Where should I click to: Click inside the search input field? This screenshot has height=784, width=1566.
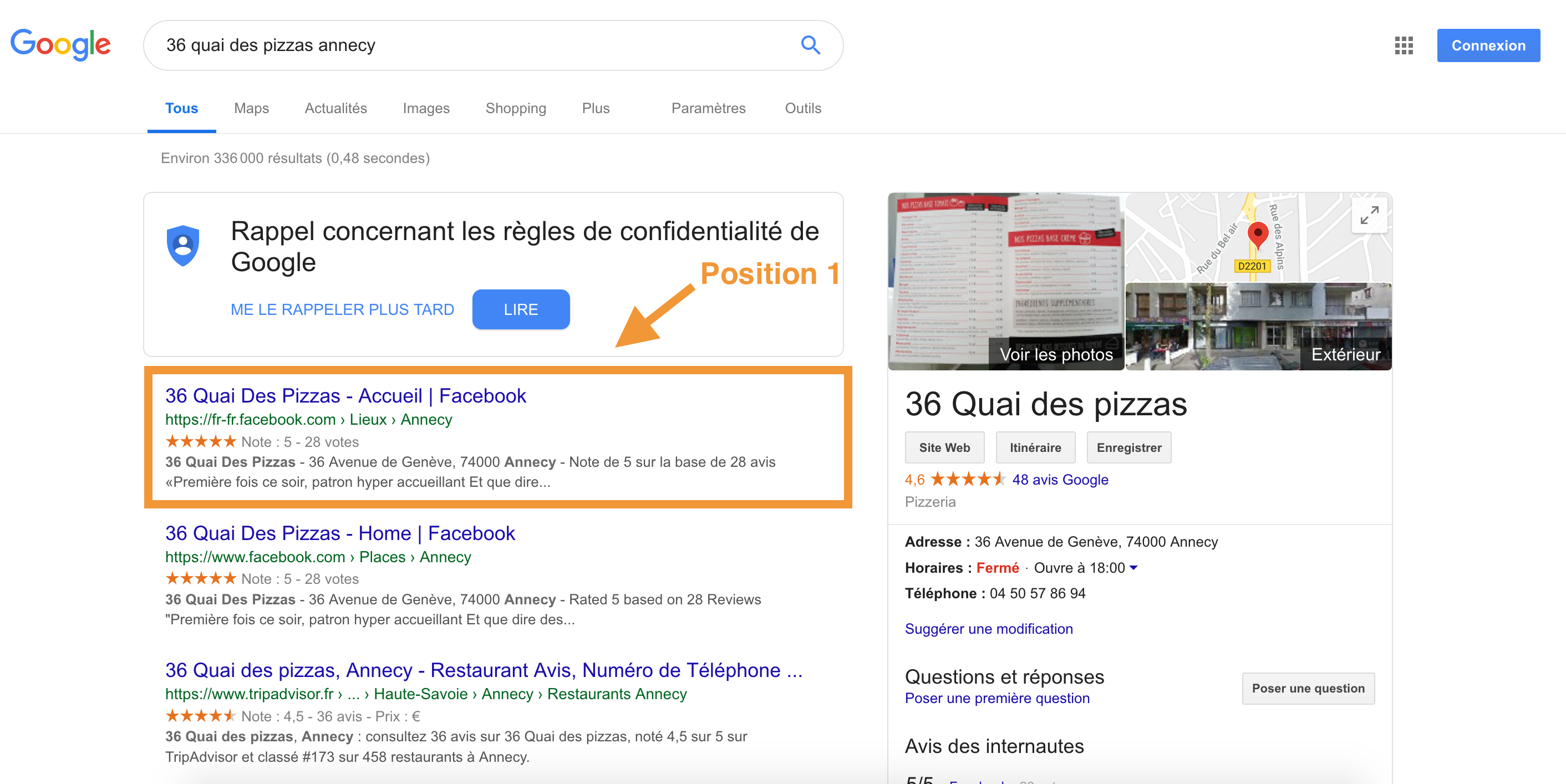click(x=474, y=45)
